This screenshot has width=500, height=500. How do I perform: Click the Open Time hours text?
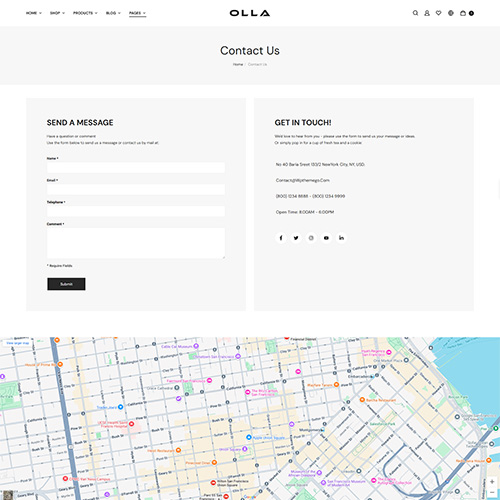(x=305, y=212)
